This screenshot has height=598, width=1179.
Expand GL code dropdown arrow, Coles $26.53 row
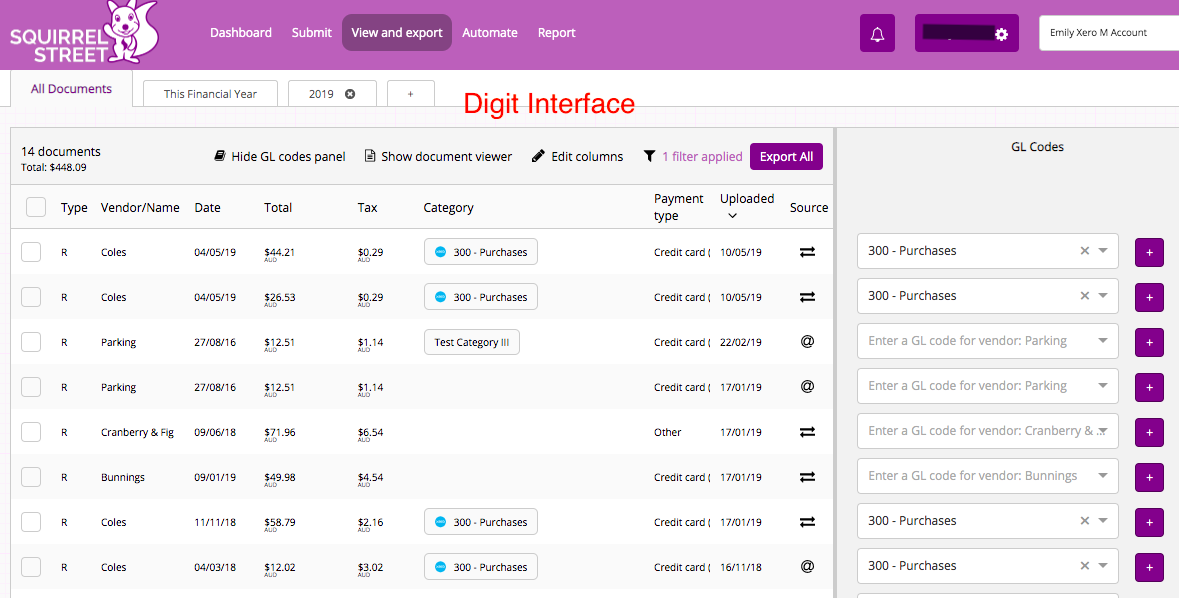pos(1103,296)
